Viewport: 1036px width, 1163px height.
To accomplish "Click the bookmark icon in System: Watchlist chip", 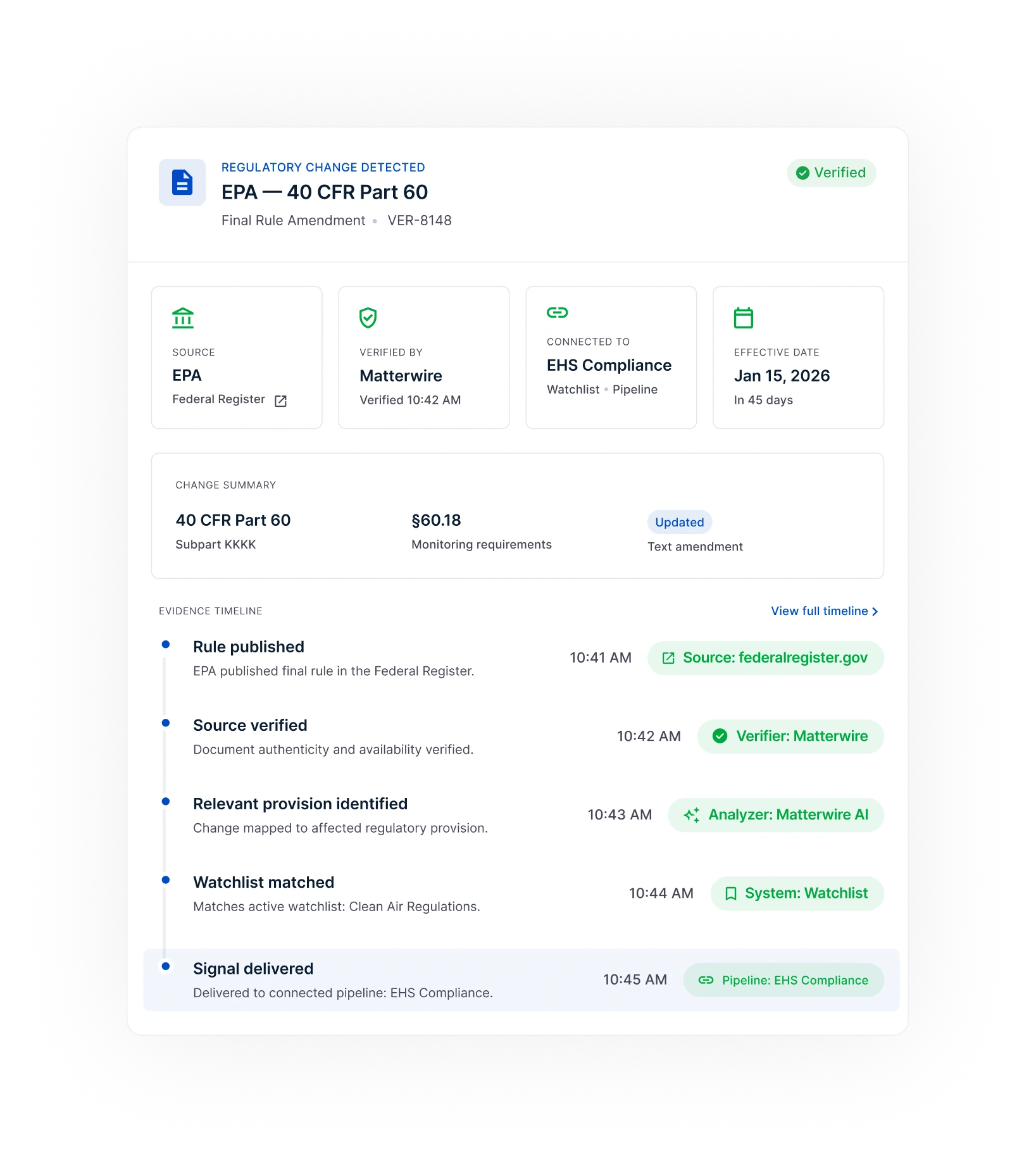I will (x=731, y=893).
